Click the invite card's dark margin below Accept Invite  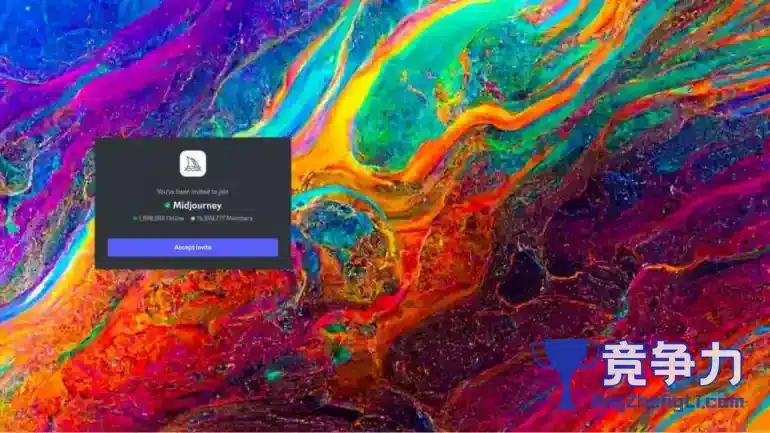click(192, 263)
